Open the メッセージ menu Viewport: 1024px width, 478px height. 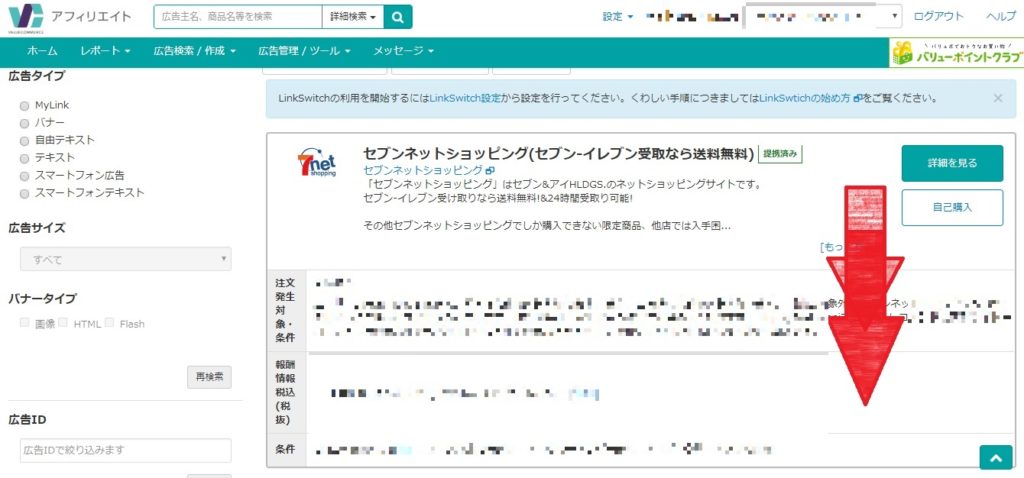pos(403,51)
